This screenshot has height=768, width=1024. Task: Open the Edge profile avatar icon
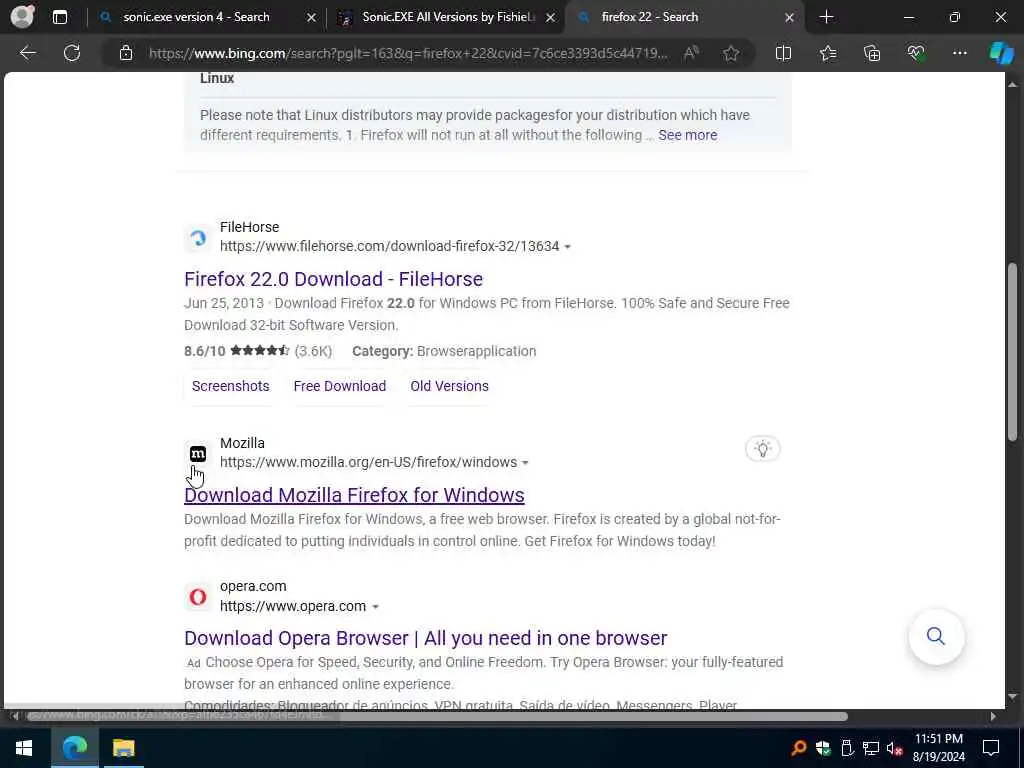[x=22, y=16]
